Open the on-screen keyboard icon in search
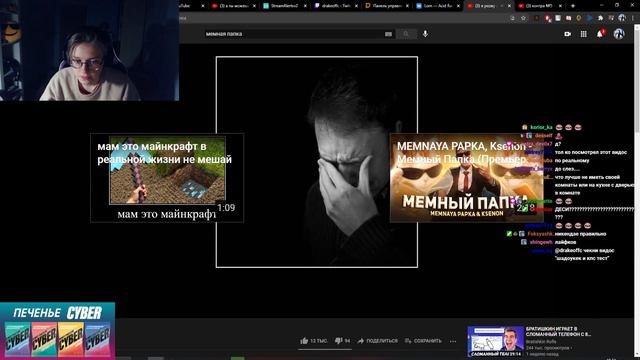The image size is (640, 360). [x=388, y=34]
